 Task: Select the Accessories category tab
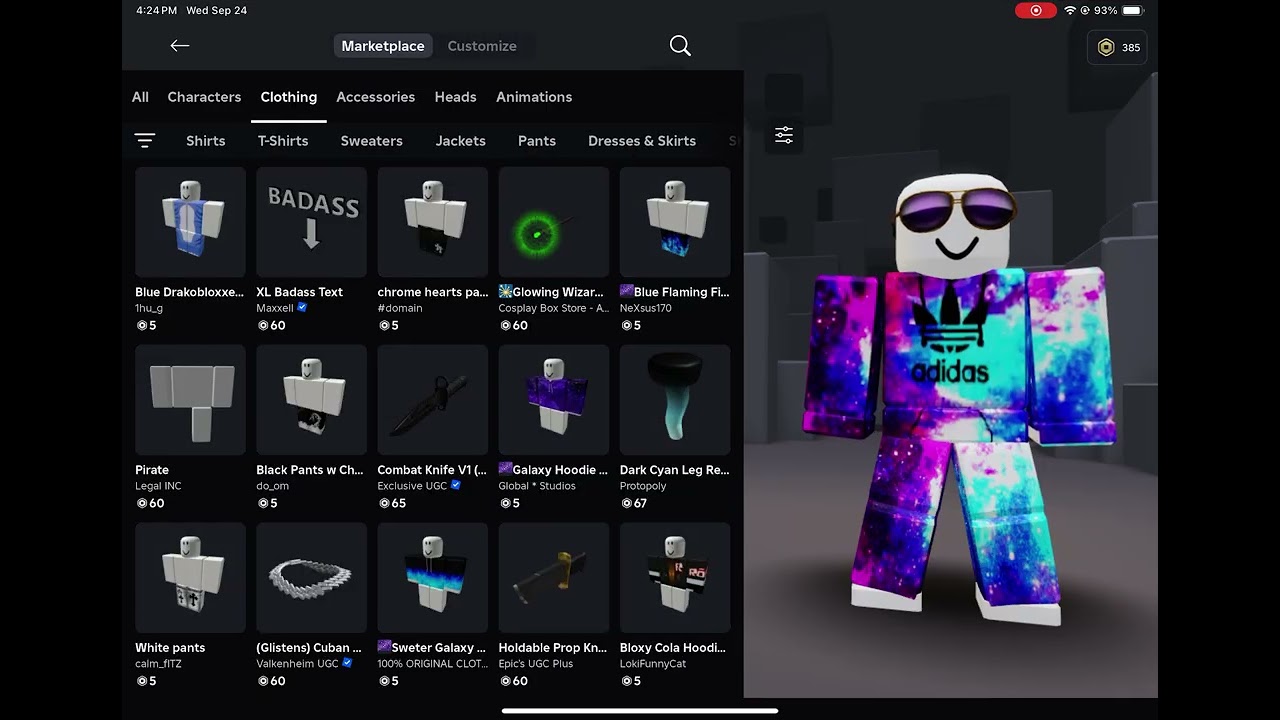tap(376, 97)
